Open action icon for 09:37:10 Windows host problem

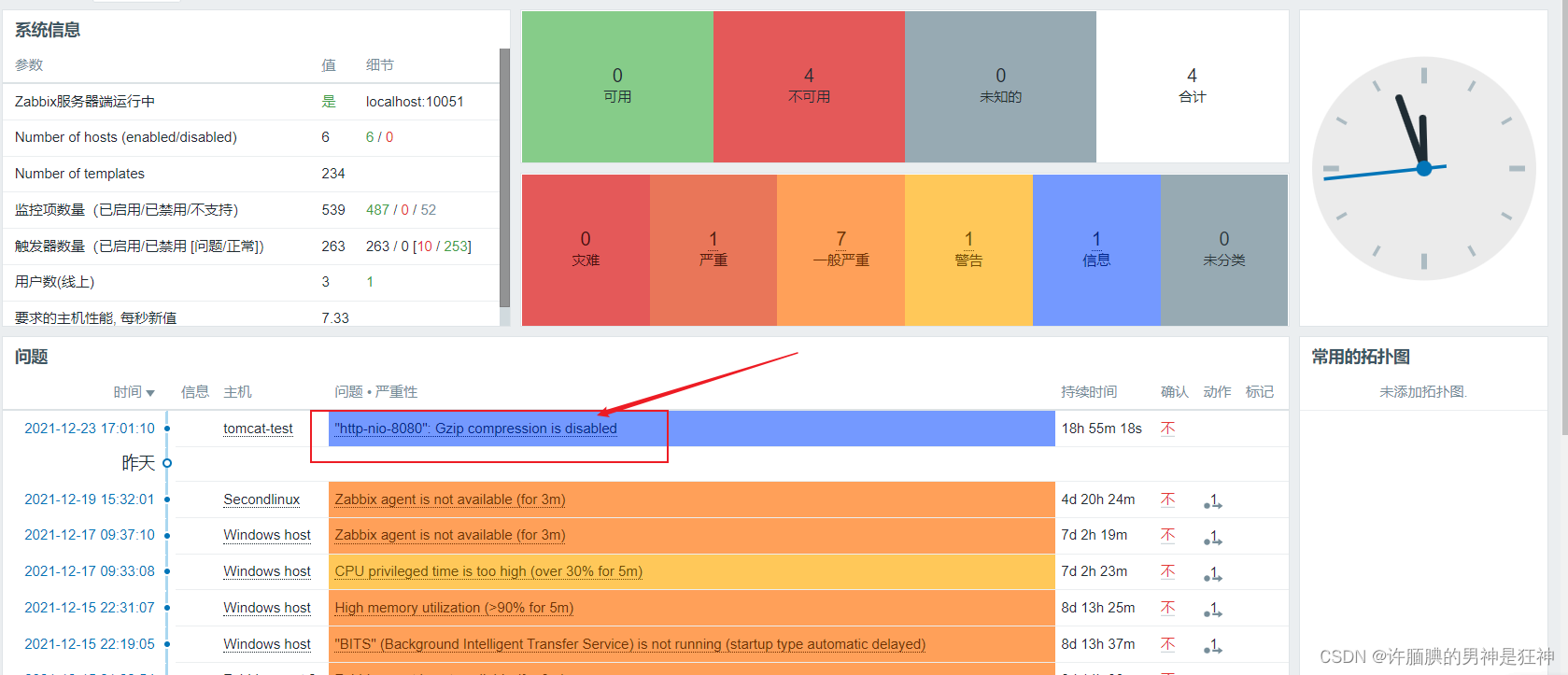1213,538
